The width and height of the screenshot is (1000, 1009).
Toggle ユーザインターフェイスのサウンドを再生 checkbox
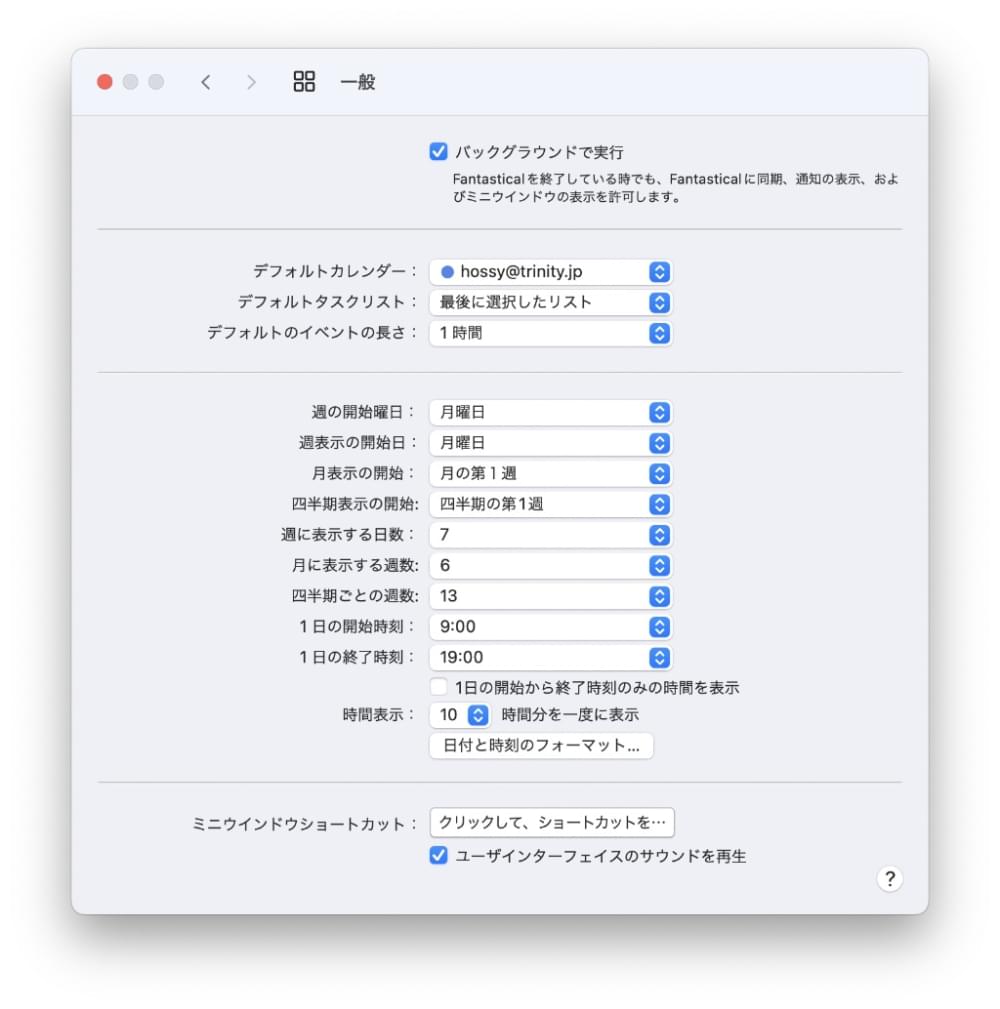click(x=438, y=856)
